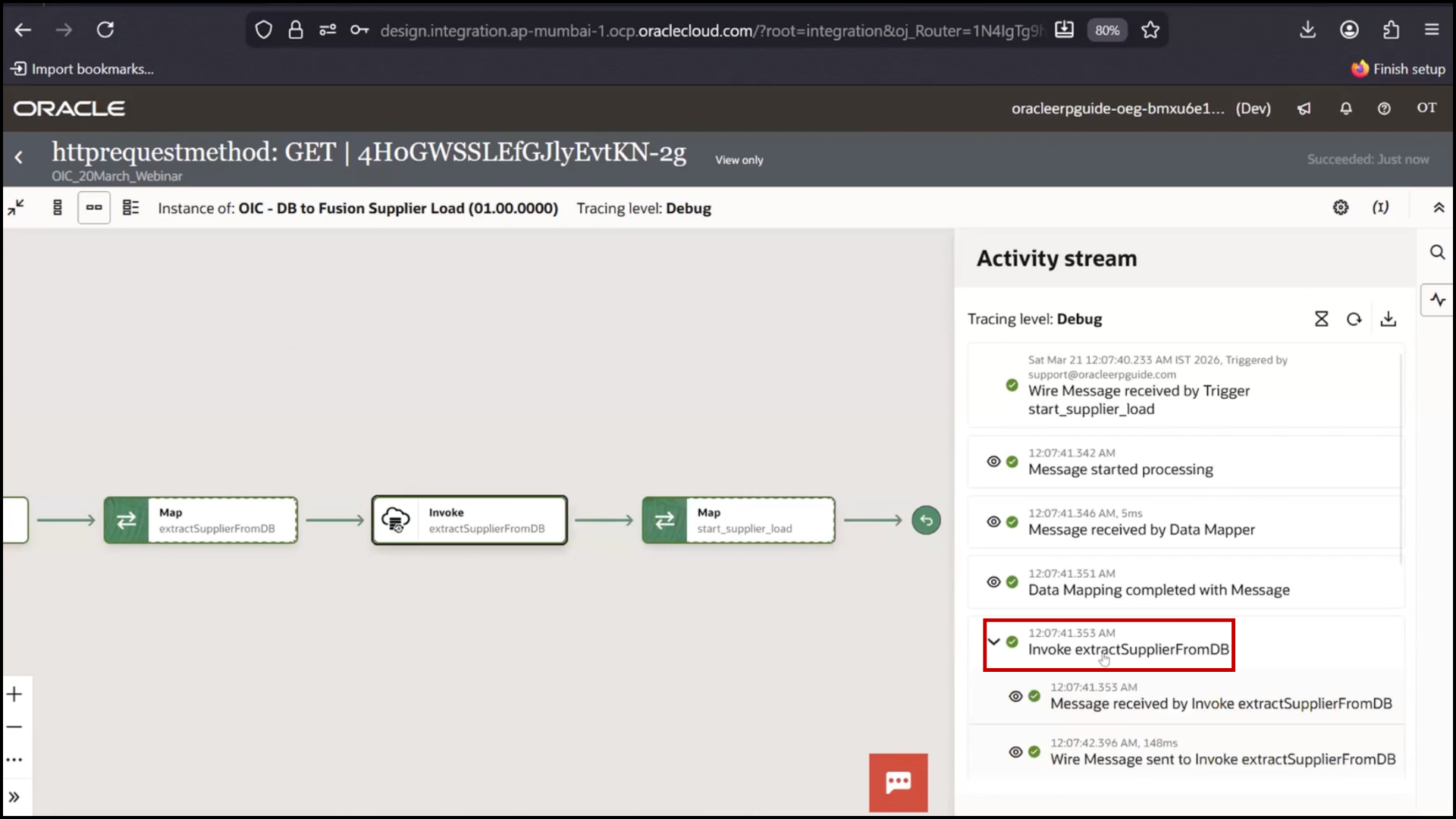Switch to pseudo-code list view icon
Screen dimensions: 1456x819
tap(130, 207)
